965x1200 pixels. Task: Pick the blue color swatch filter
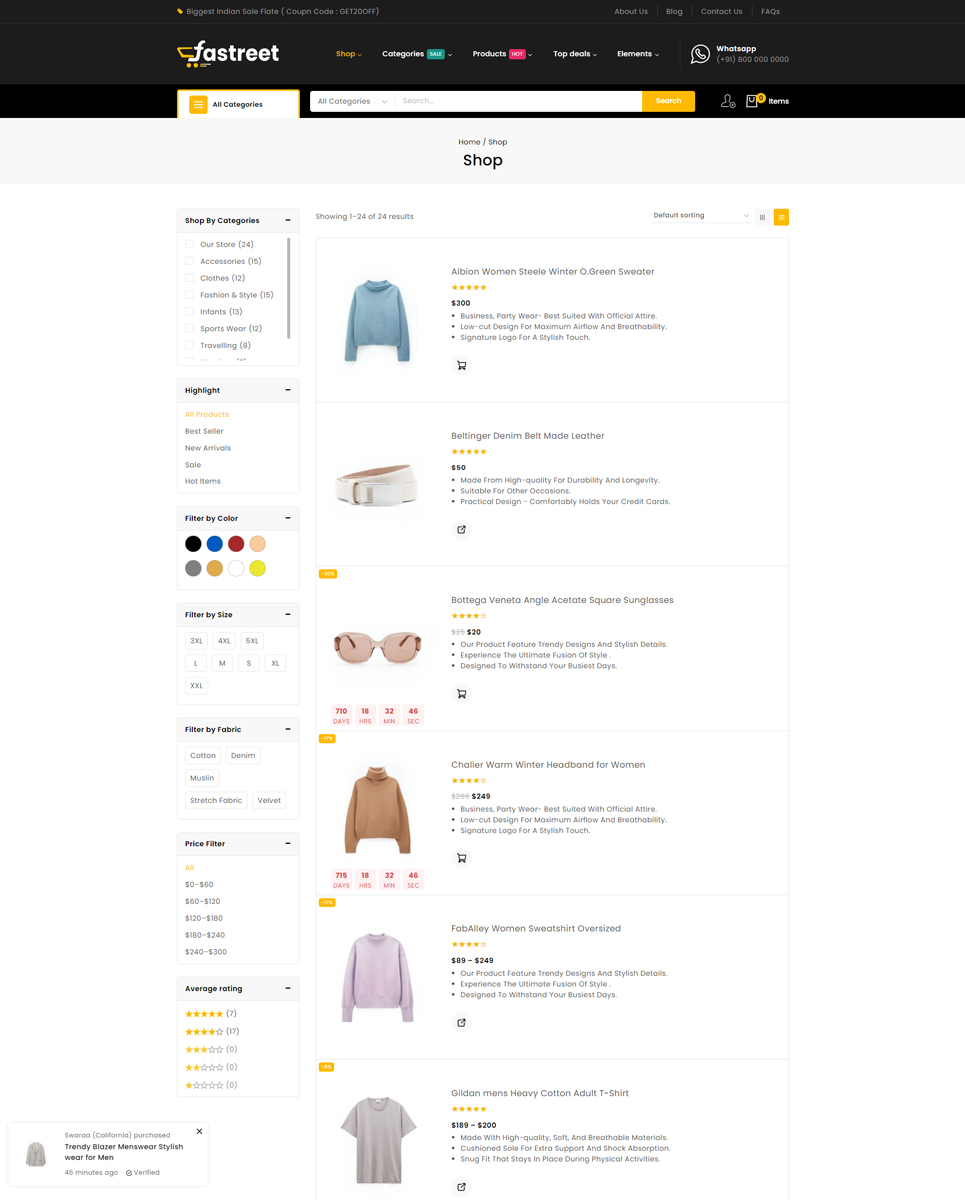[x=215, y=544]
